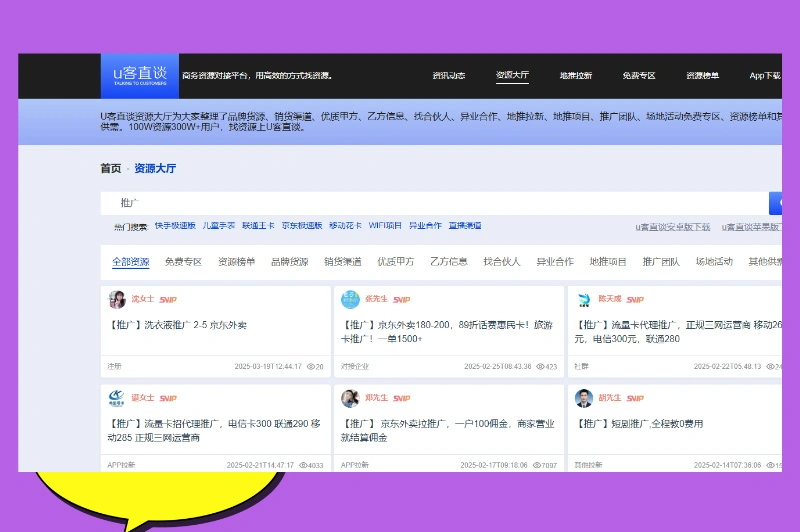Click the 首页 breadcrumb link
Image resolution: width=800 pixels, height=532 pixels.
[111, 168]
